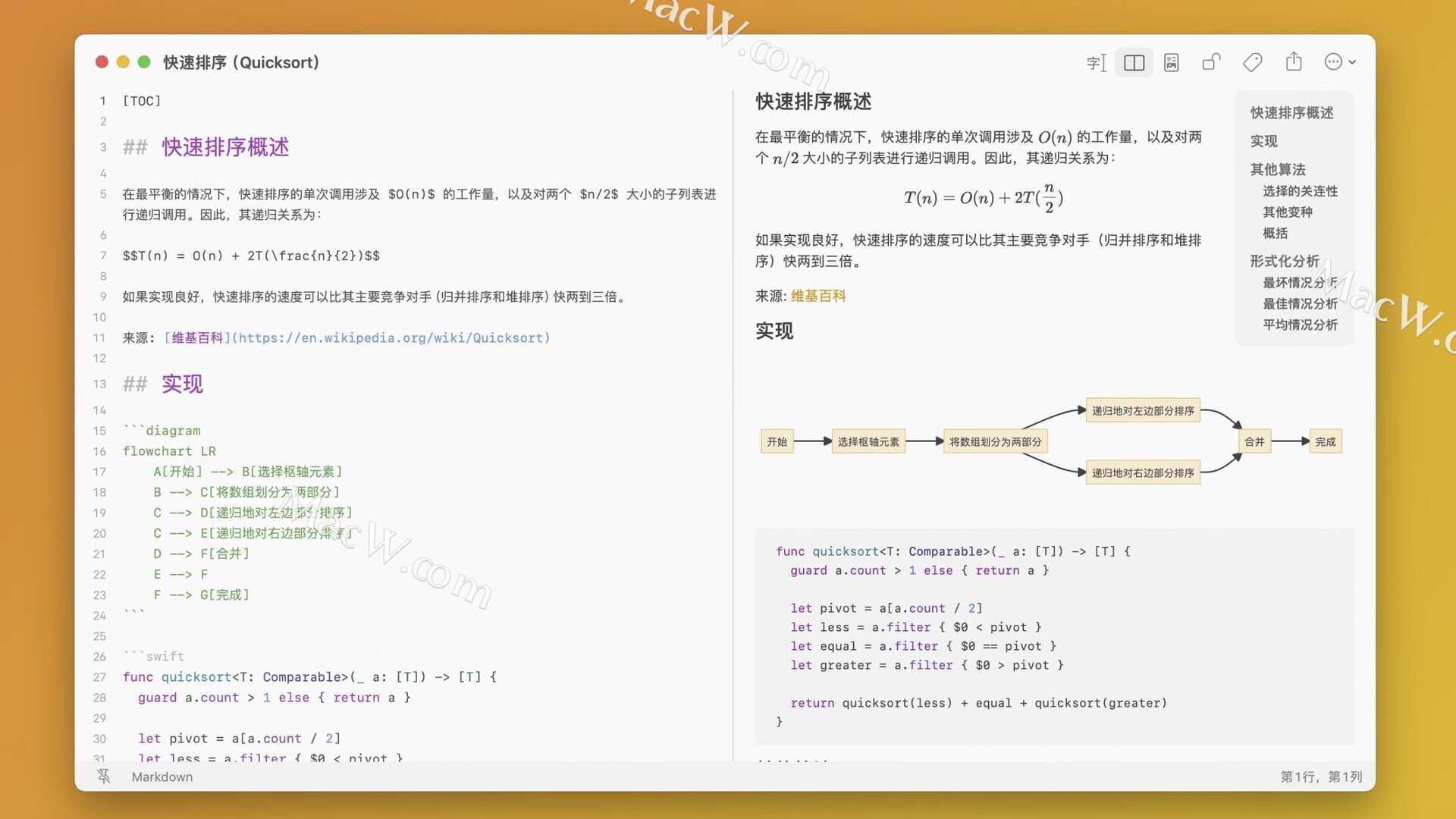Click the return quicksort line in preview code
Screen dimensions: 1456x819
[978, 703]
